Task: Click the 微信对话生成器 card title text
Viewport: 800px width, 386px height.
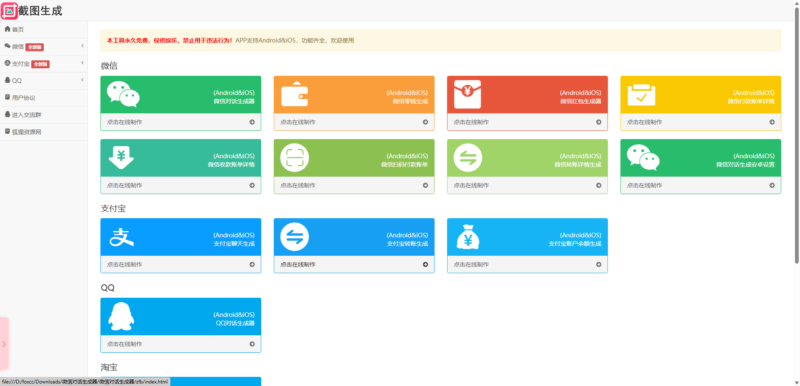Action: coord(234,101)
